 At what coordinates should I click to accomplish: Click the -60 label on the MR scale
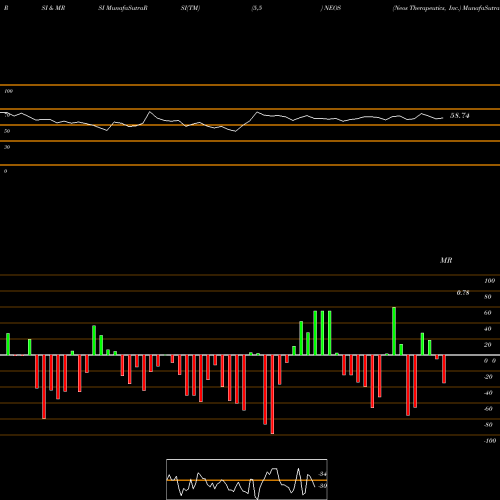pos(488,409)
